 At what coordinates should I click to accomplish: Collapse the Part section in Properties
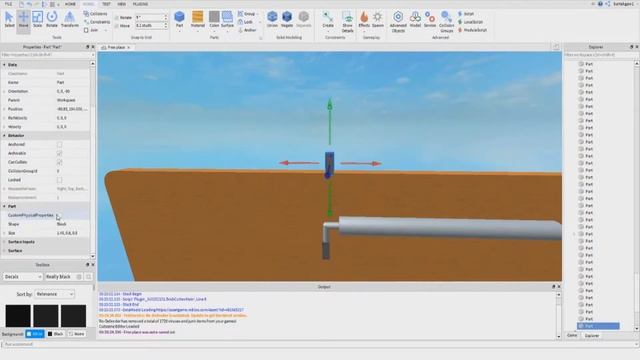click(x=4, y=207)
